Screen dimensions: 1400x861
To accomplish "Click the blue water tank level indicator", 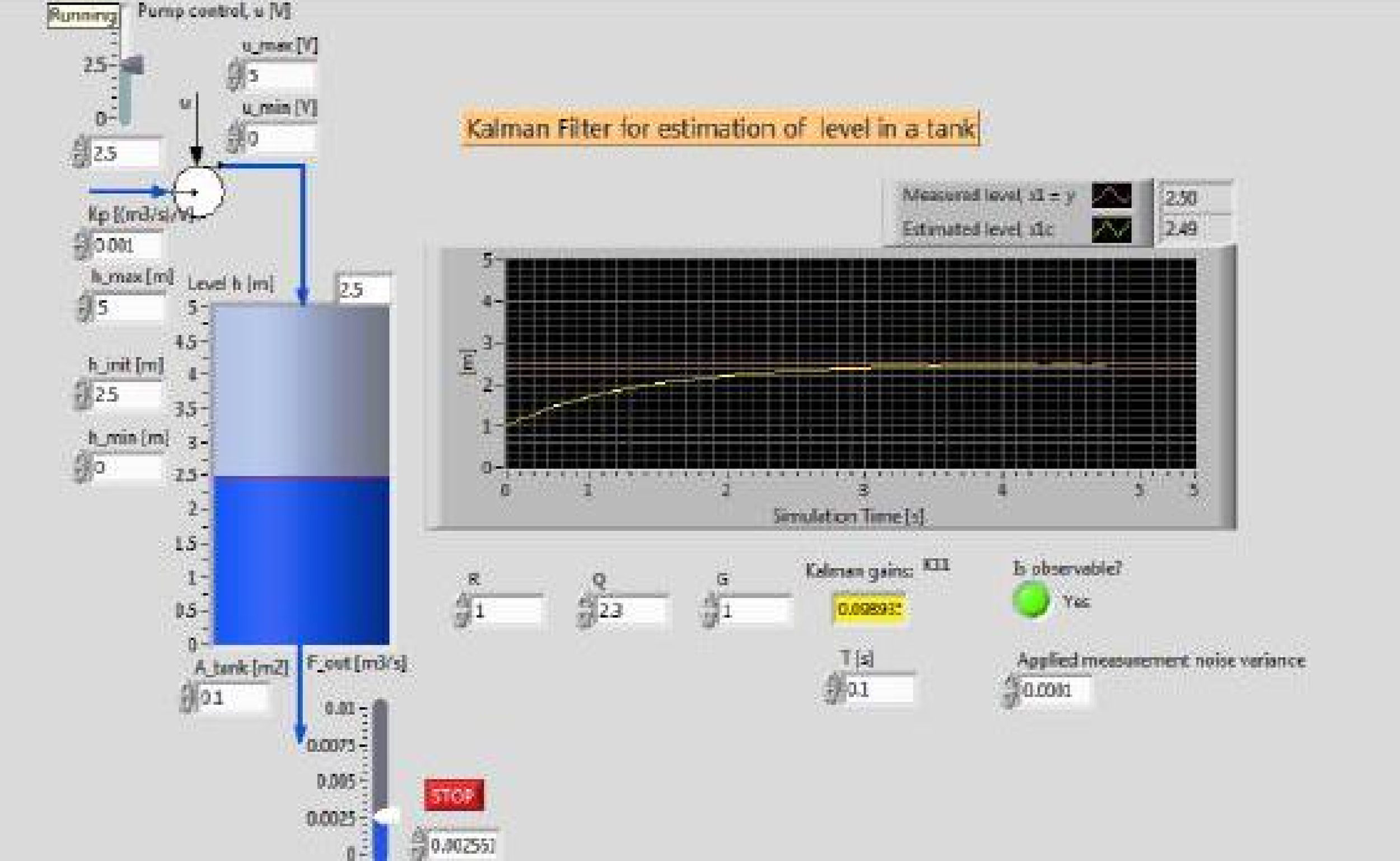I will (x=301, y=560).
